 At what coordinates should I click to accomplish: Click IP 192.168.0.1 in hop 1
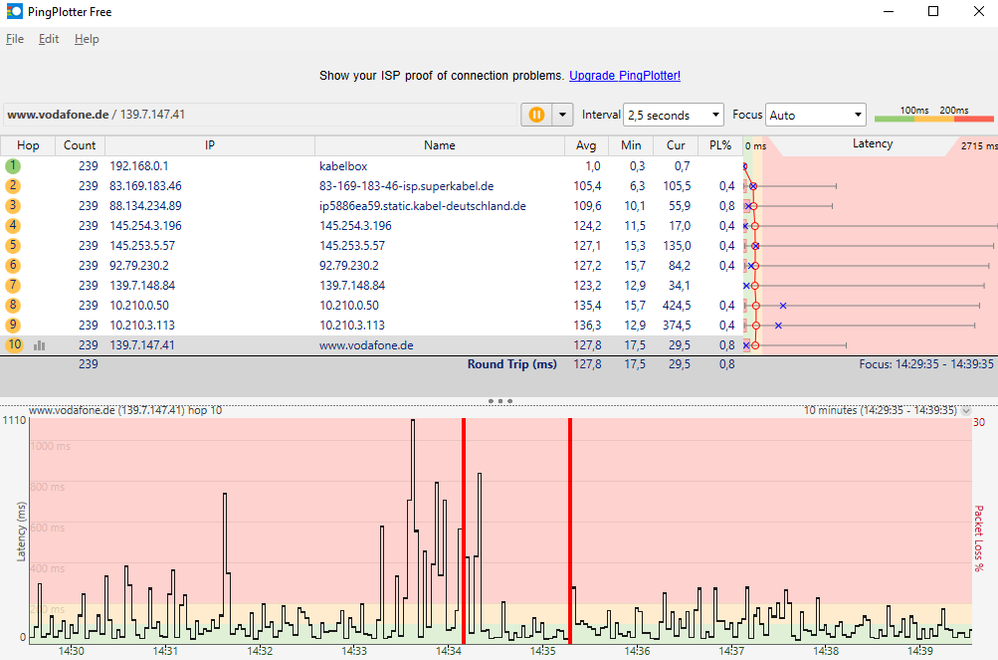[x=139, y=166]
